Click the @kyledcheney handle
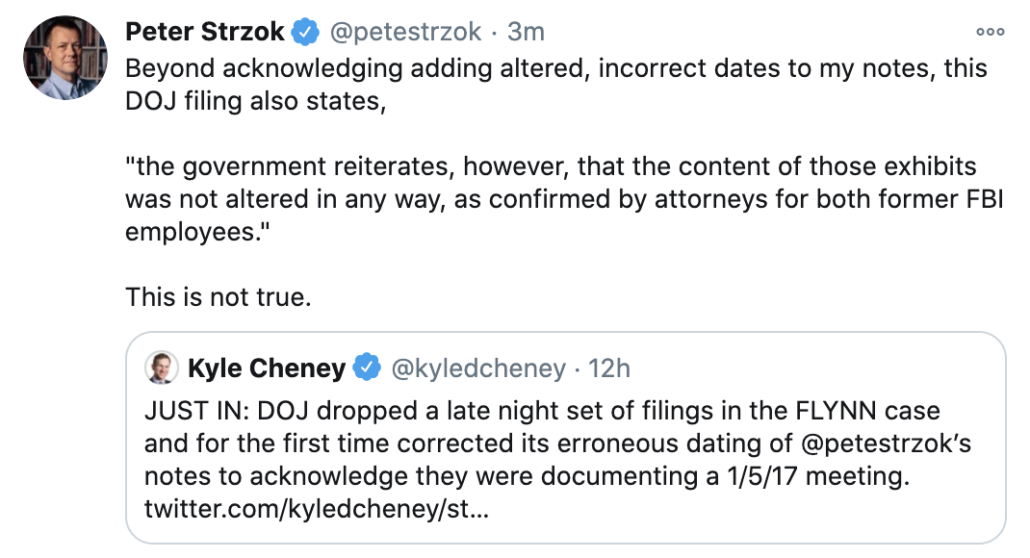This screenshot has width=1030, height=558. point(478,369)
